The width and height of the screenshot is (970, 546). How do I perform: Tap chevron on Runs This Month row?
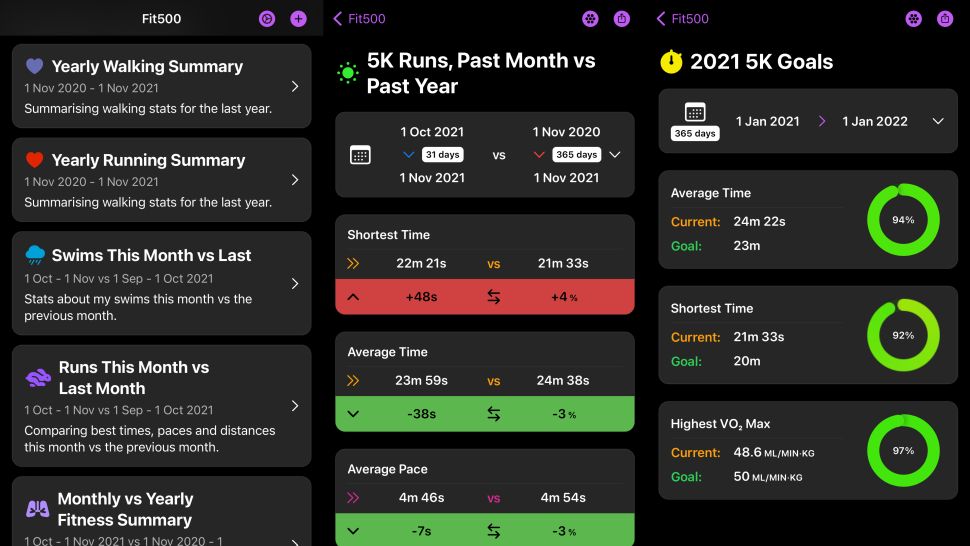[295, 406]
